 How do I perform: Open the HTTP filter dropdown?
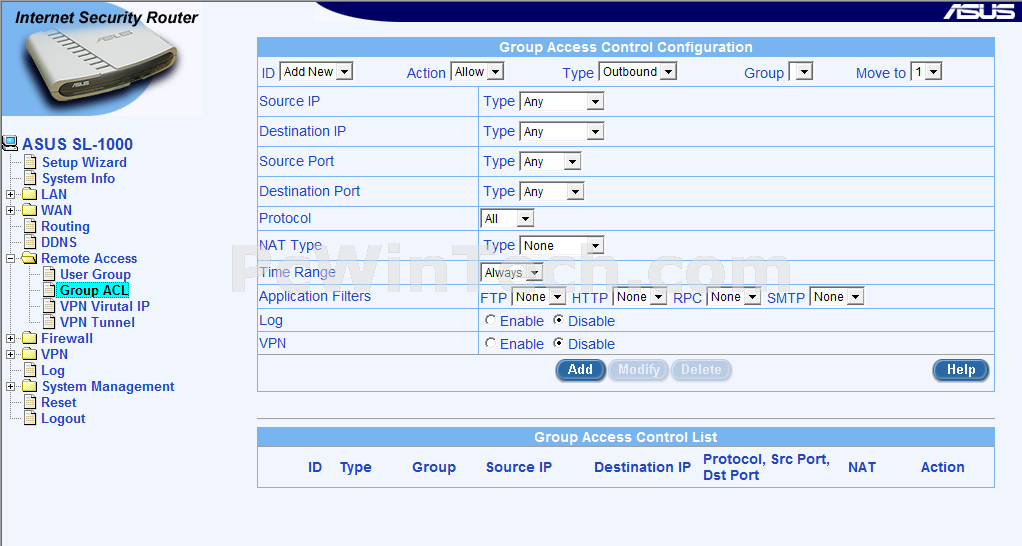pos(640,297)
